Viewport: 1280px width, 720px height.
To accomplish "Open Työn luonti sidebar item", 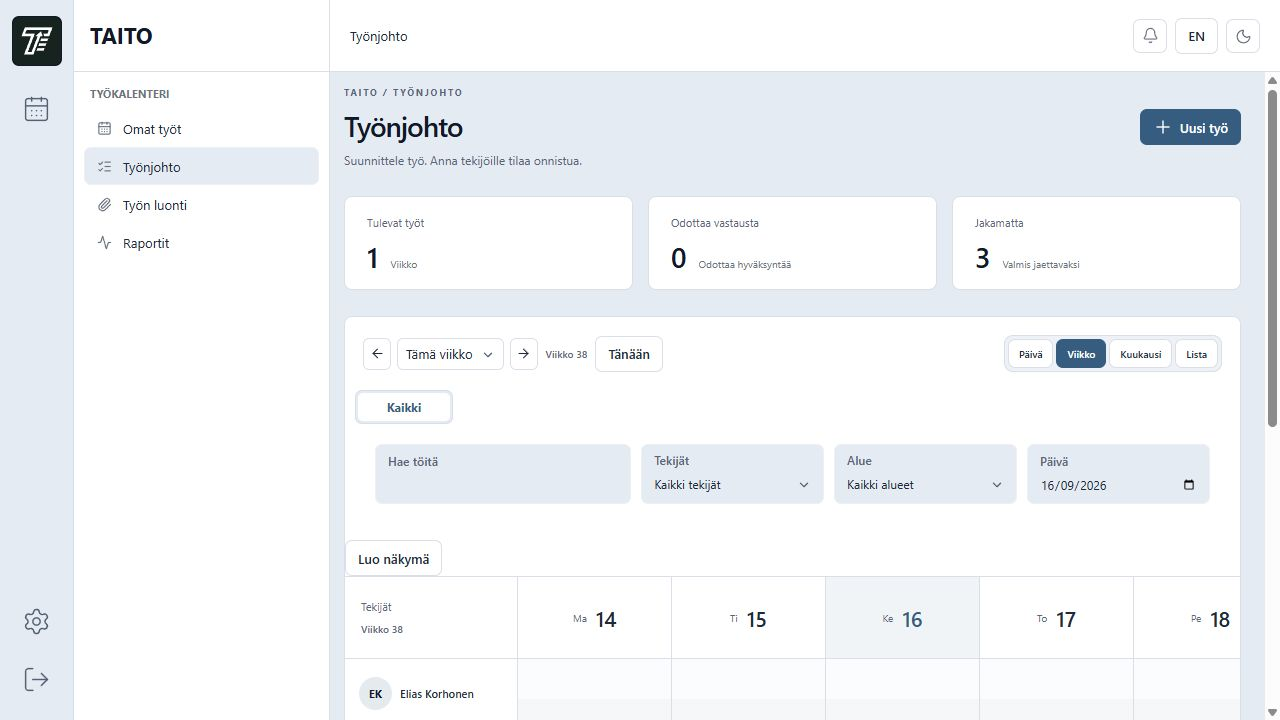I will coord(201,205).
